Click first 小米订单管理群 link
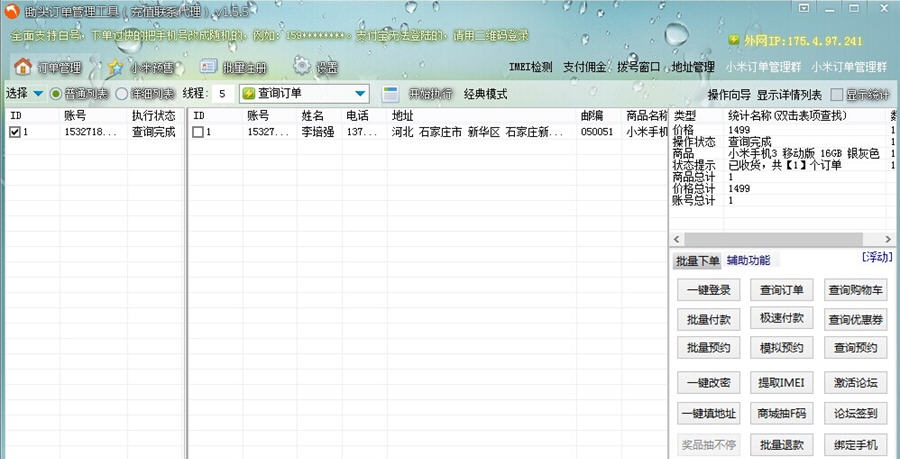Screen dimensions: 900x459 coord(763,67)
